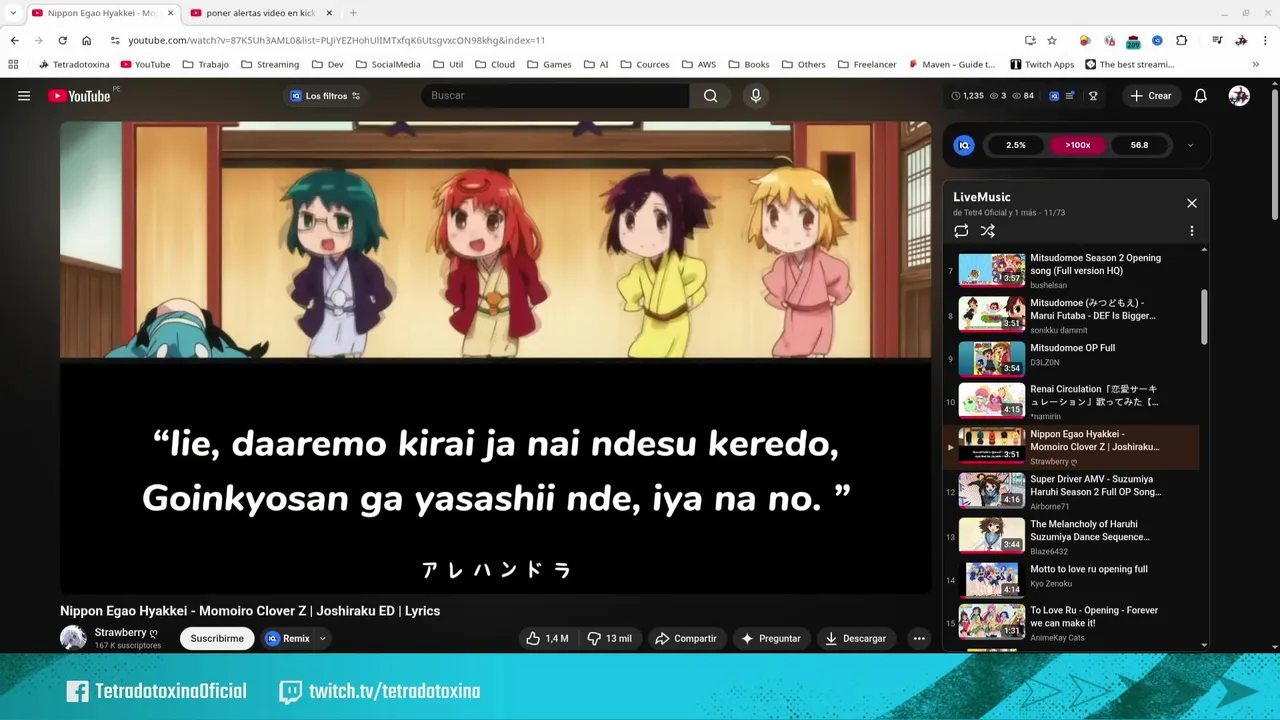Open the Streaming bookmark folder

[x=270, y=64]
